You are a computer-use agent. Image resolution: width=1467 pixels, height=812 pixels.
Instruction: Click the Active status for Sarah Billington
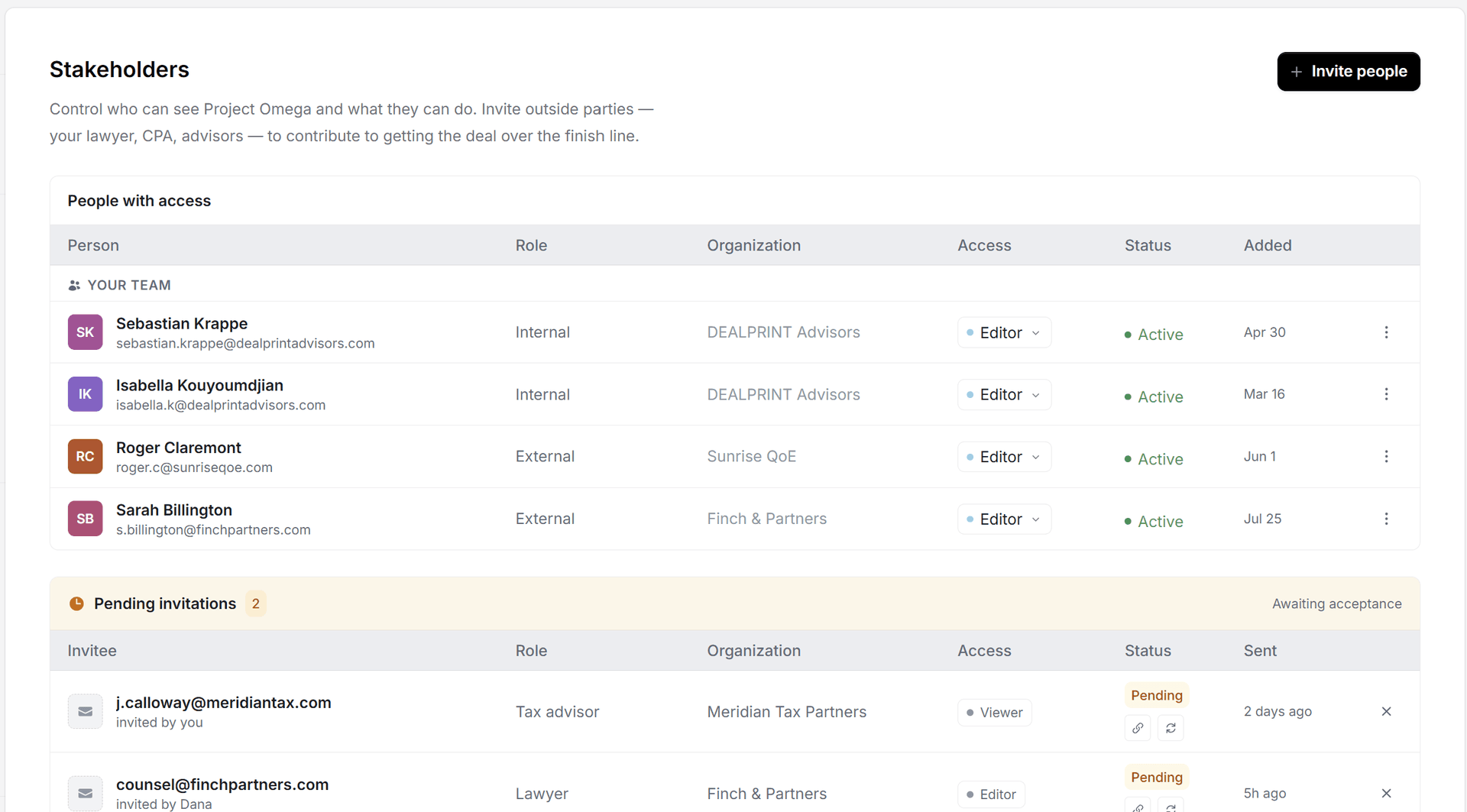(1154, 522)
